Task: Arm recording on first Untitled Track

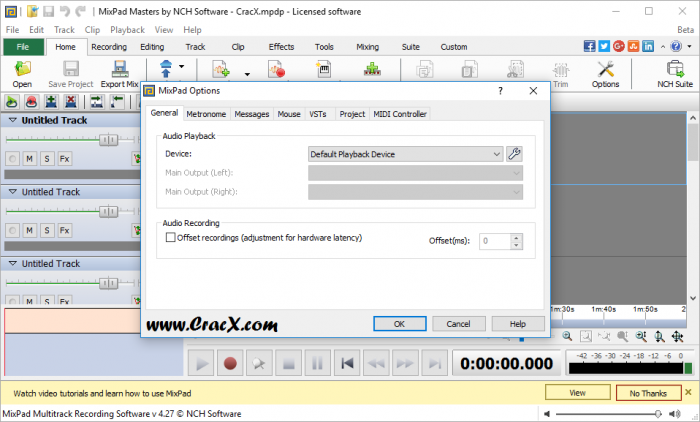Action: (x=12, y=159)
